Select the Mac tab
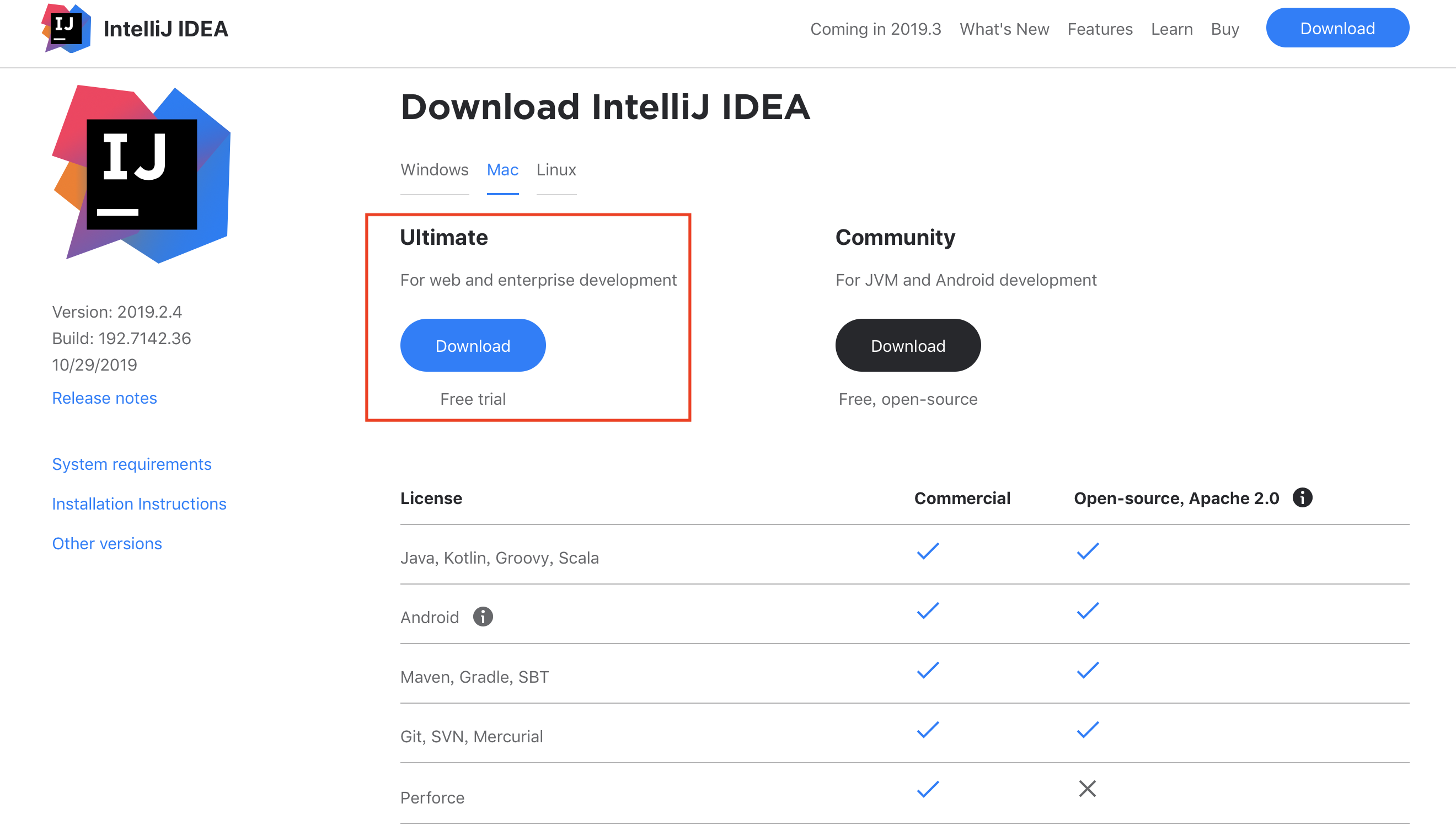This screenshot has width=1456, height=825. [502, 170]
